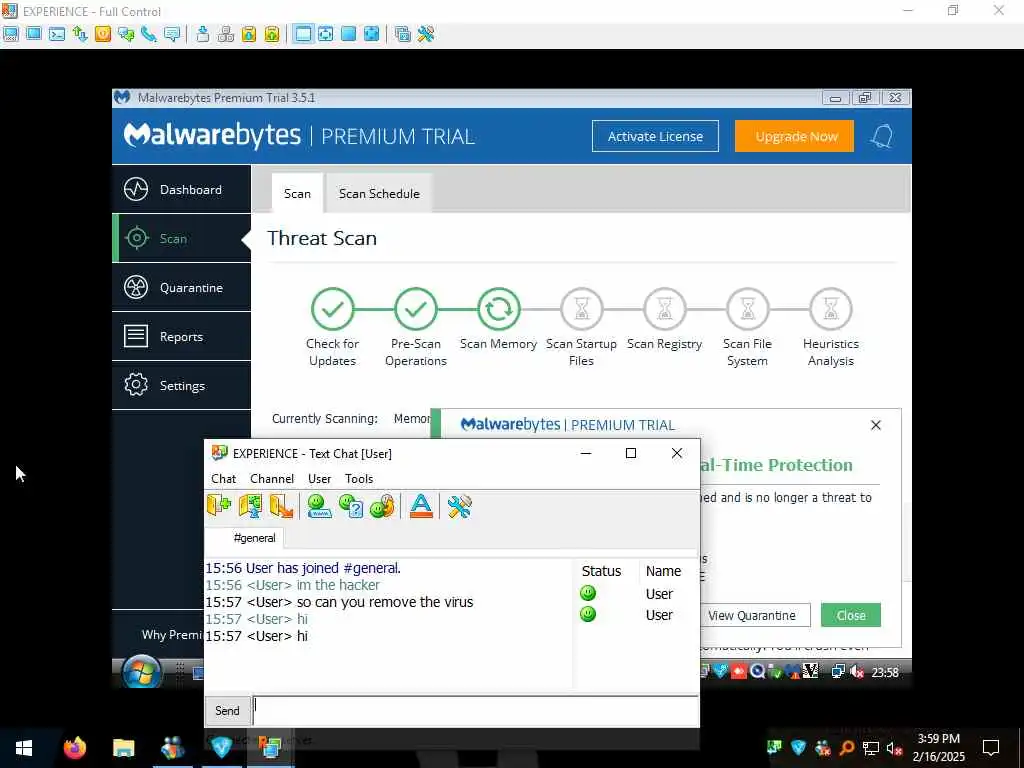The image size is (1024, 768).
Task: Select the highlighted normal window view icon
Action: pyautogui.click(x=302, y=34)
